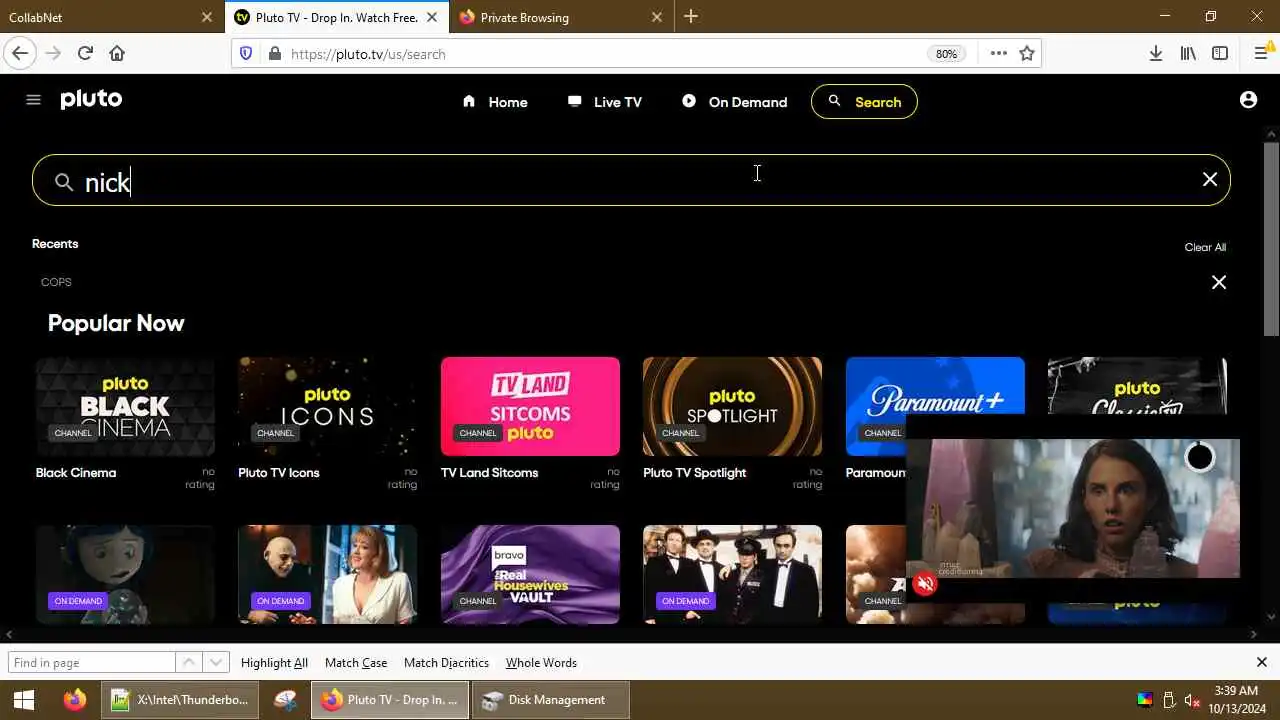
Task: Close the find bar
Action: pyautogui.click(x=1262, y=662)
